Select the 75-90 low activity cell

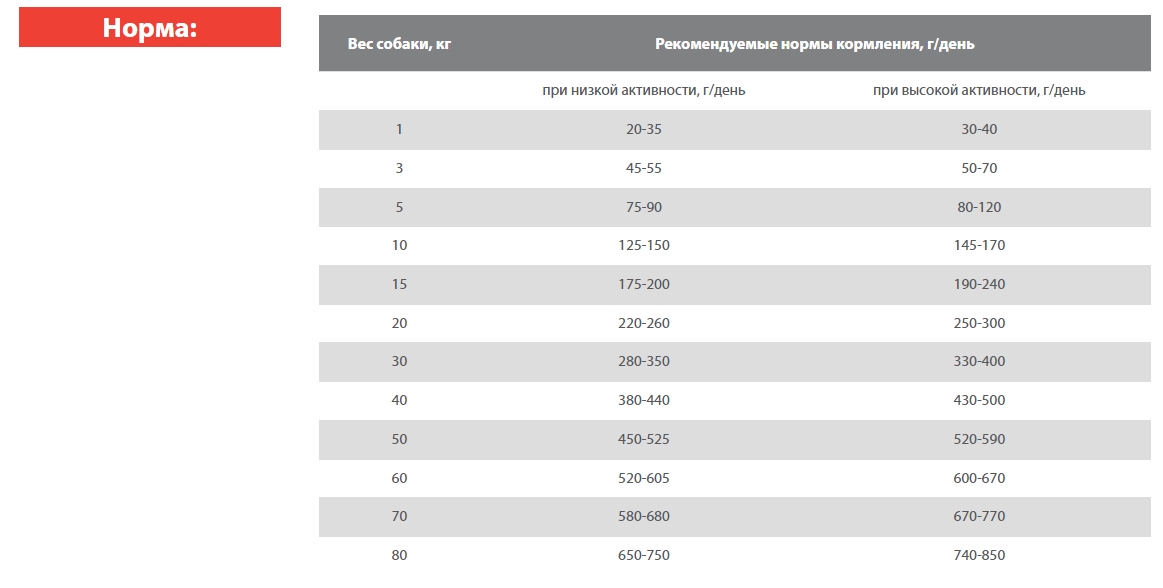(x=643, y=207)
